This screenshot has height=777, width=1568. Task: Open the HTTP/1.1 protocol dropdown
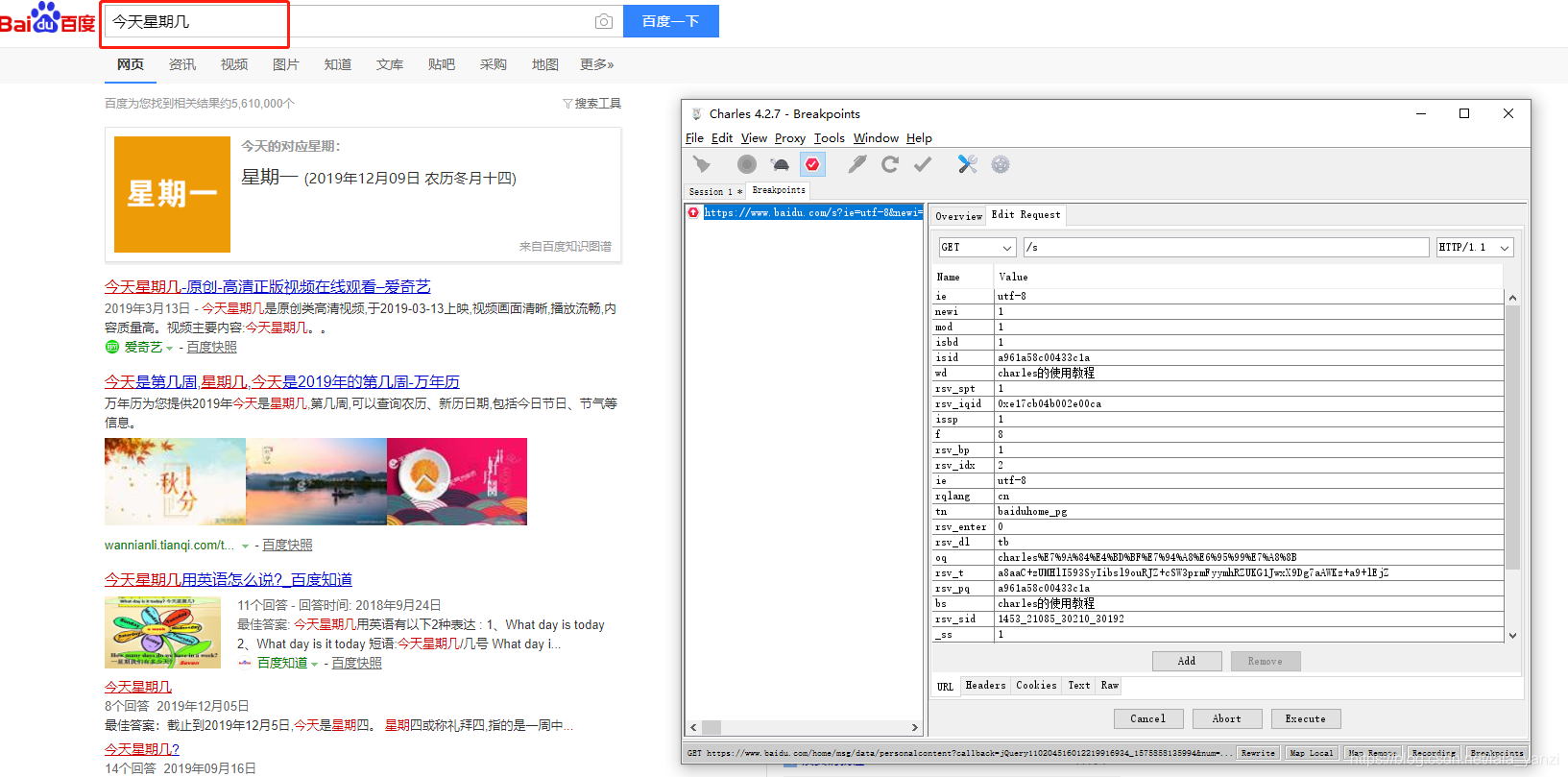tap(1475, 248)
